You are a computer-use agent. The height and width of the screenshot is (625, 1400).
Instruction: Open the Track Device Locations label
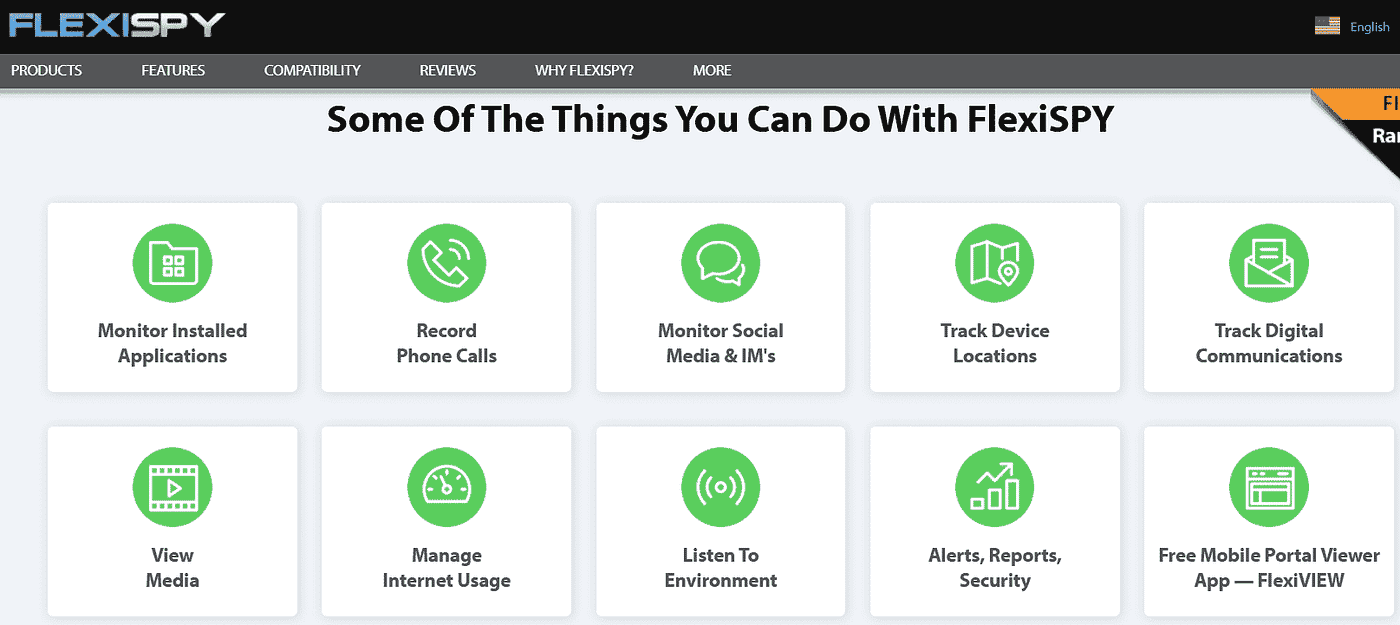tap(995, 343)
